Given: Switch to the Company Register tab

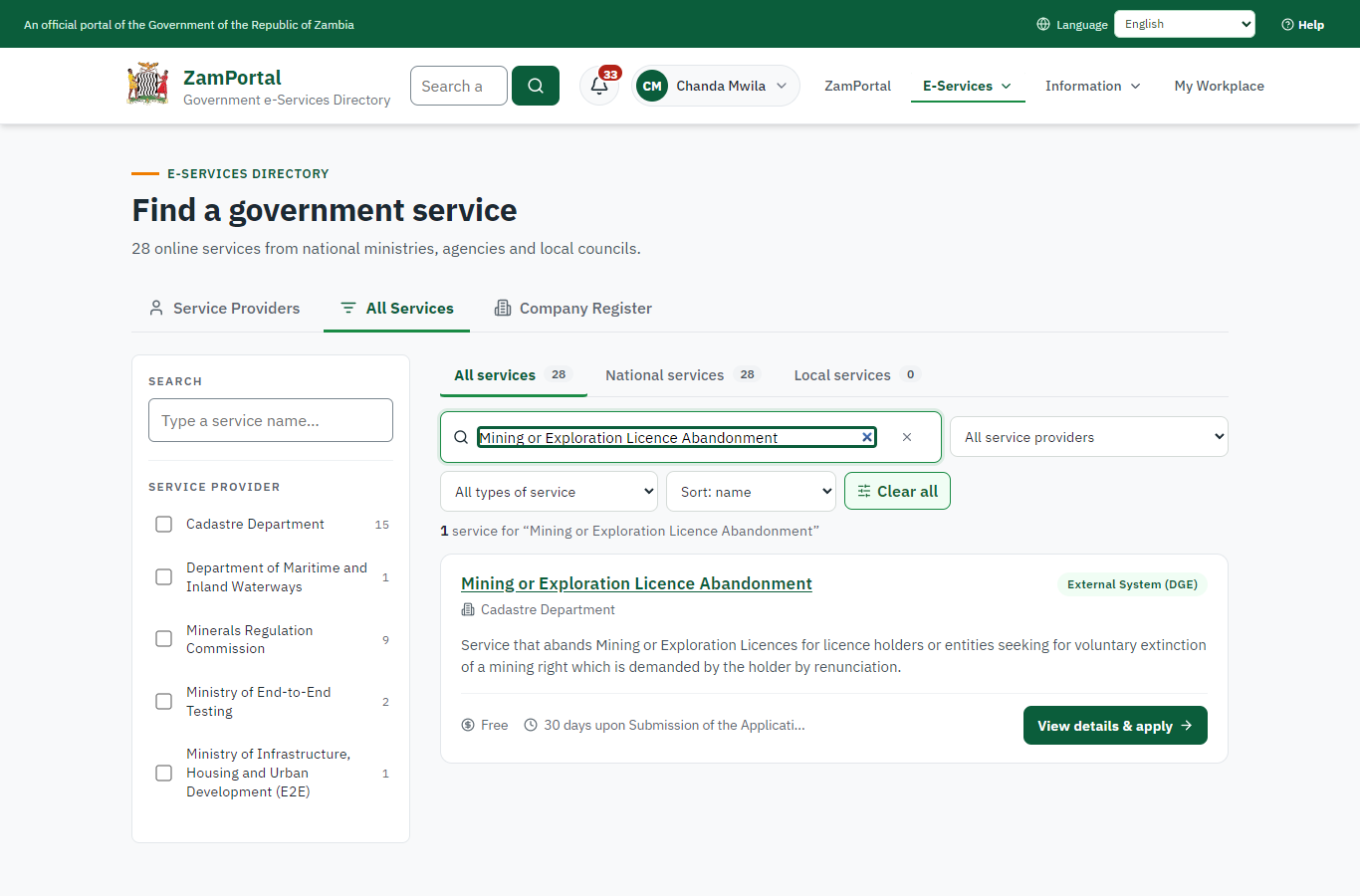Looking at the screenshot, I should [573, 309].
